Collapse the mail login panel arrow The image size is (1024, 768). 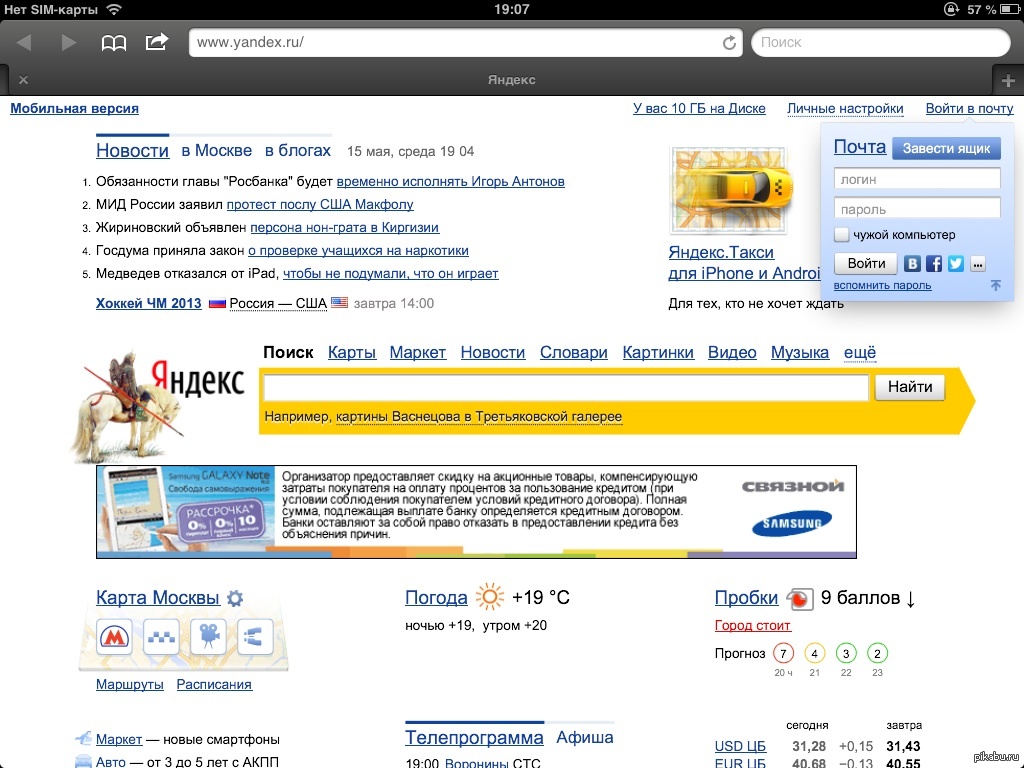tap(995, 286)
